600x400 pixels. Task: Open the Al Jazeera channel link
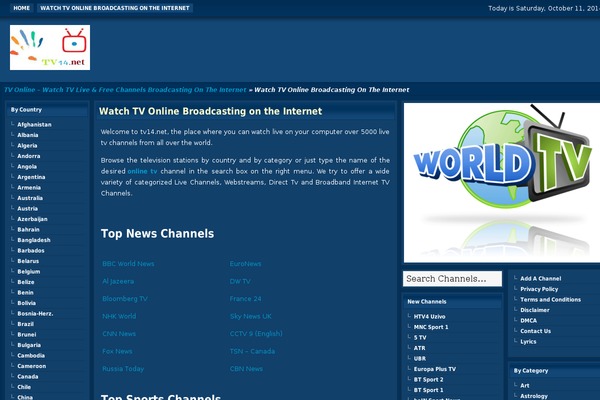(x=118, y=281)
